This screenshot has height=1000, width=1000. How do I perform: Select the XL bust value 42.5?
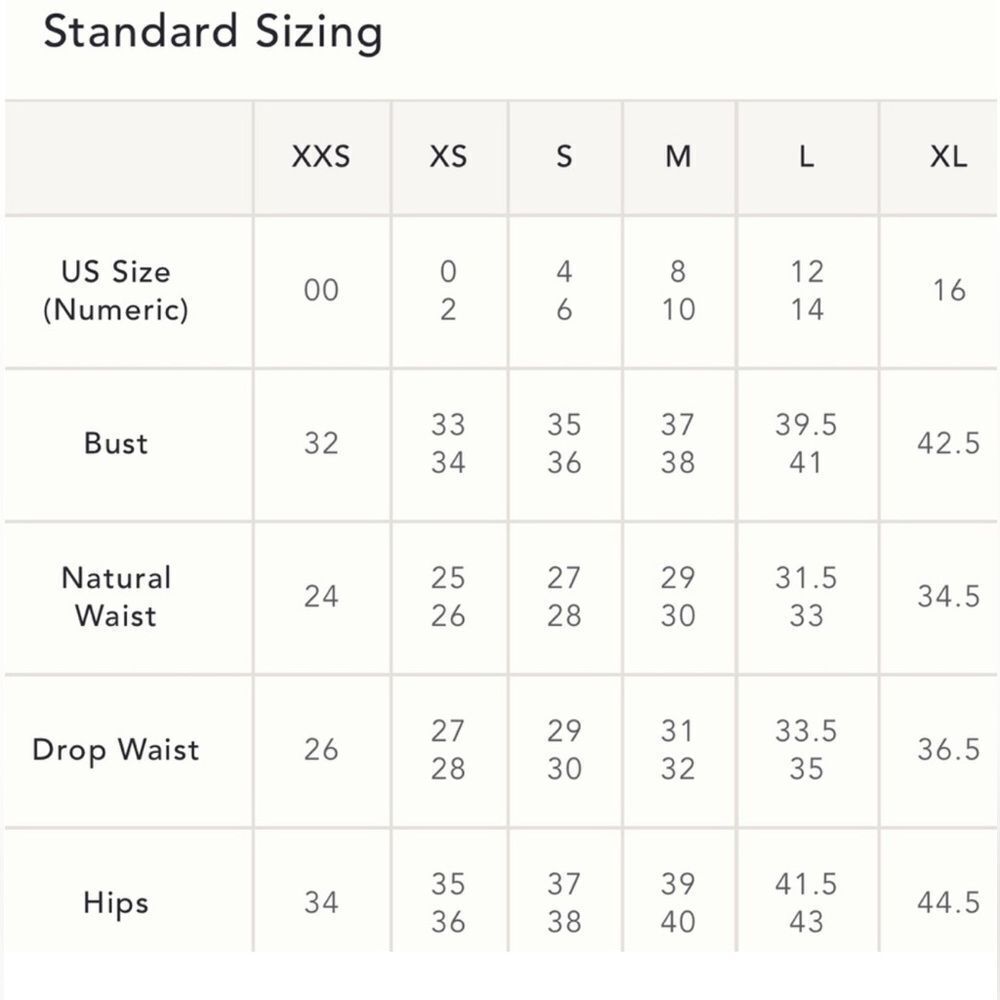pyautogui.click(x=949, y=443)
